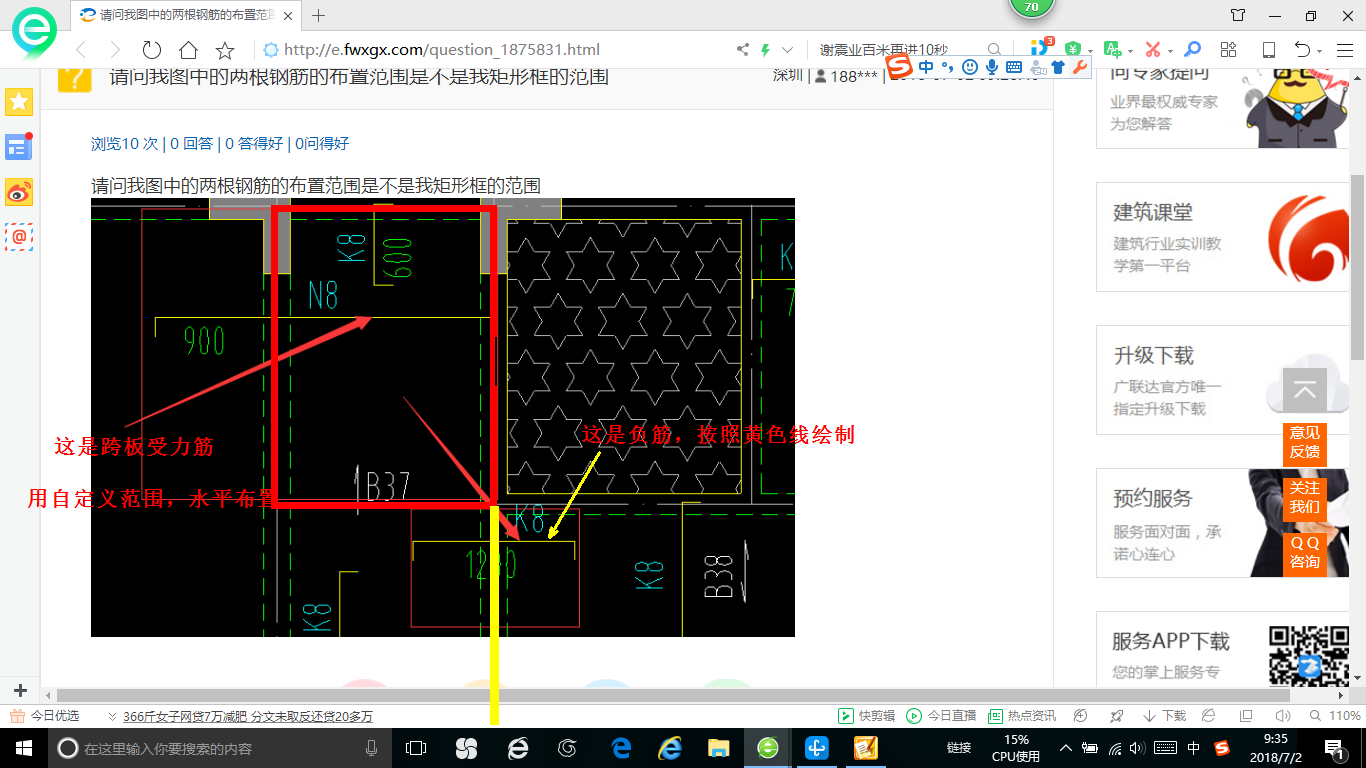Open the extensions grid icon

click(1229, 49)
